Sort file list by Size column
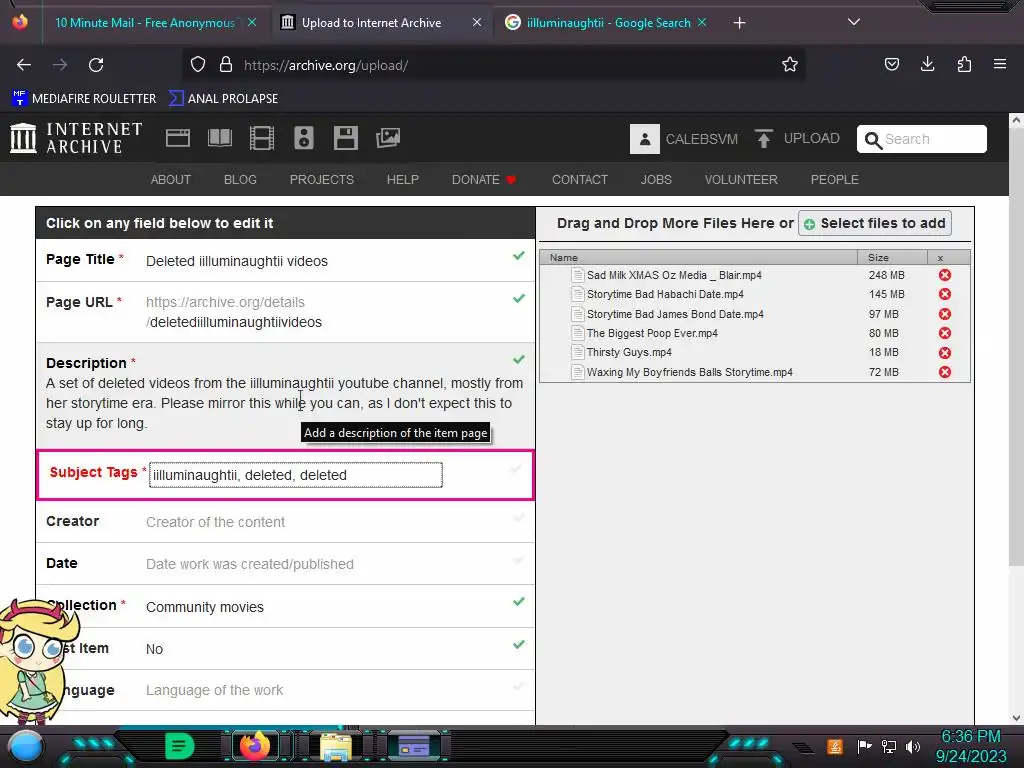Viewport: 1024px width, 768px height. click(x=892, y=257)
